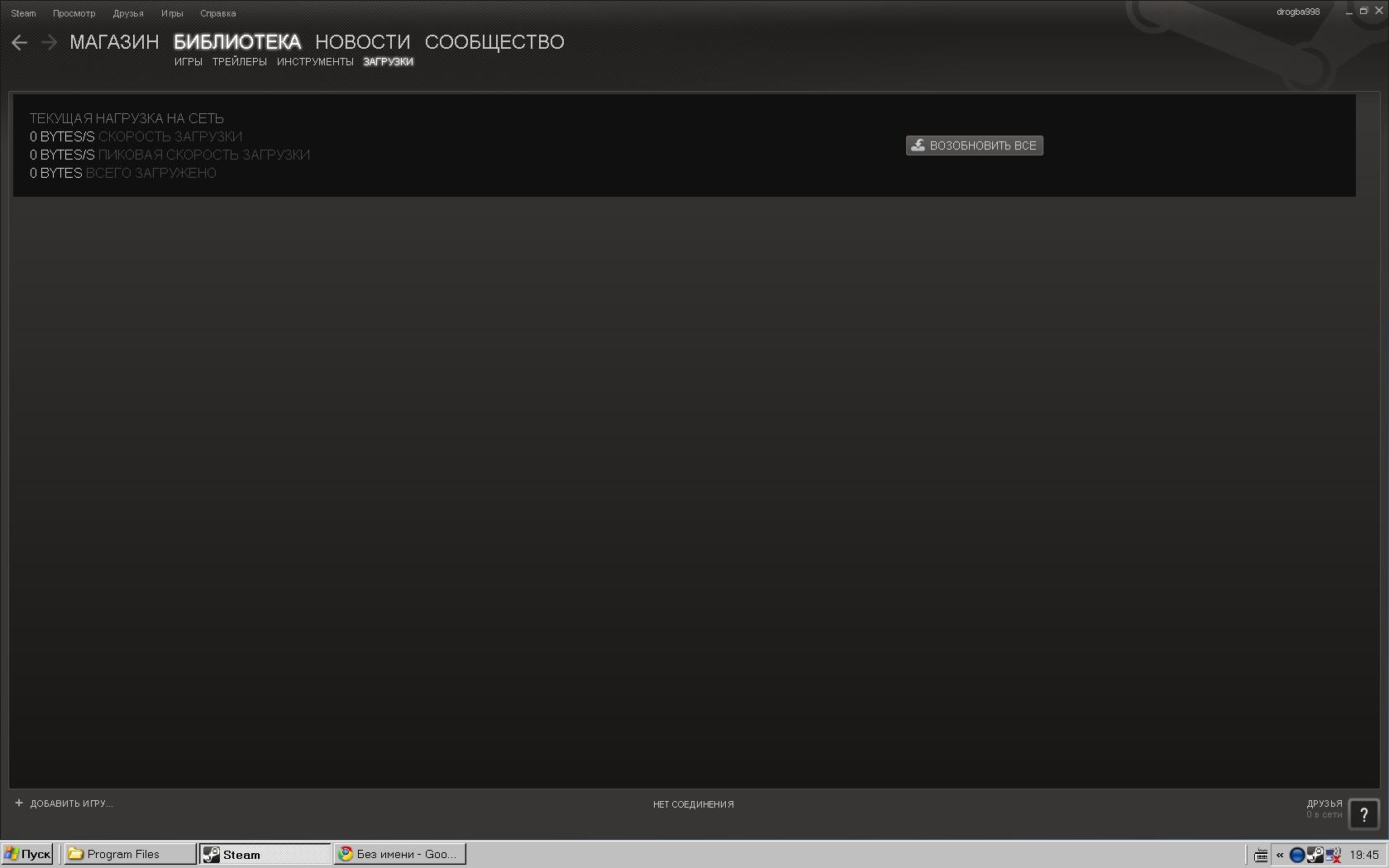Go forward with the right arrow

(49, 42)
